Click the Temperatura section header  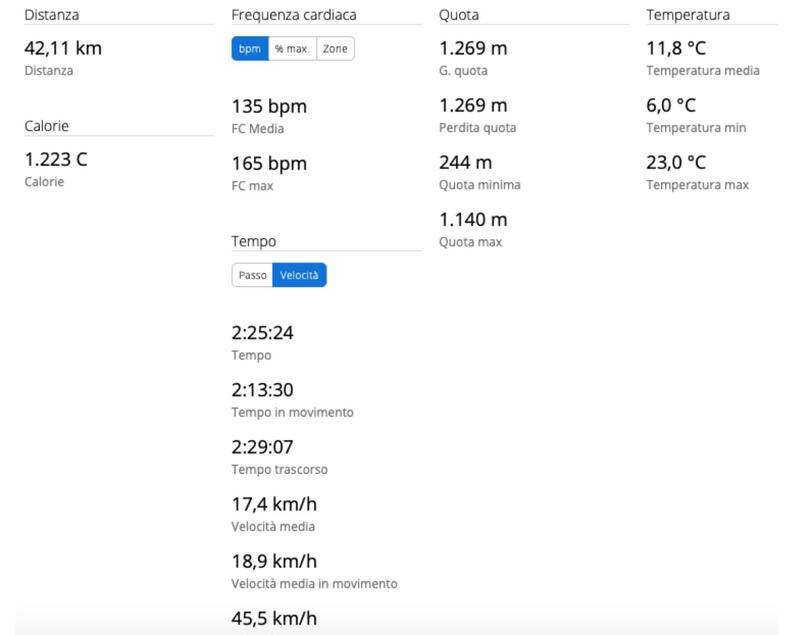point(688,15)
